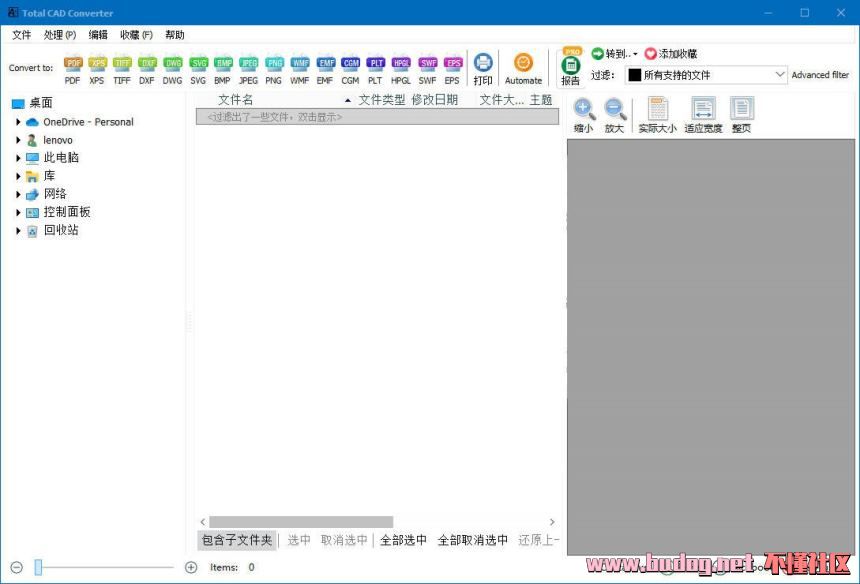
Task: Click the 实际大小 preview icon
Action: tap(657, 115)
